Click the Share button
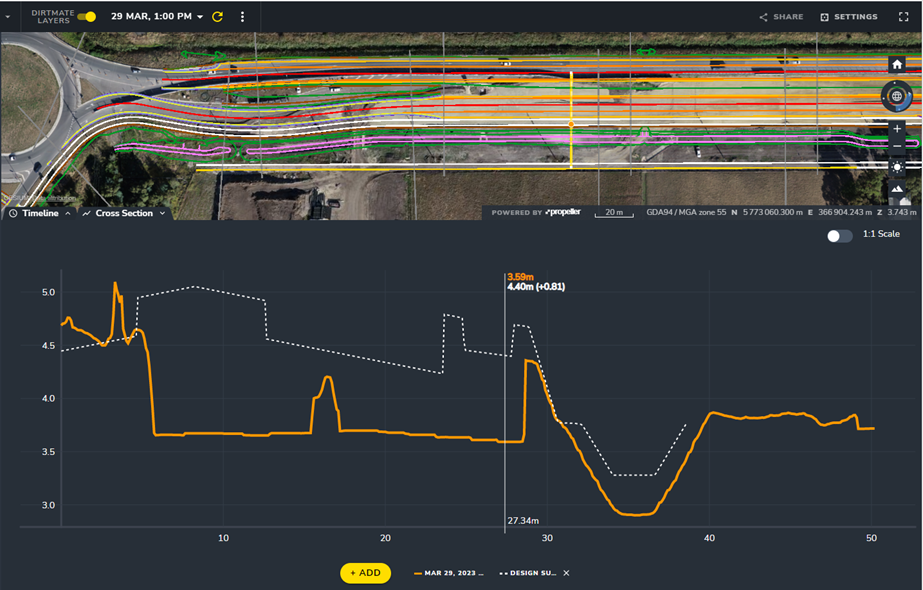The width and height of the screenshot is (923, 590). point(781,17)
